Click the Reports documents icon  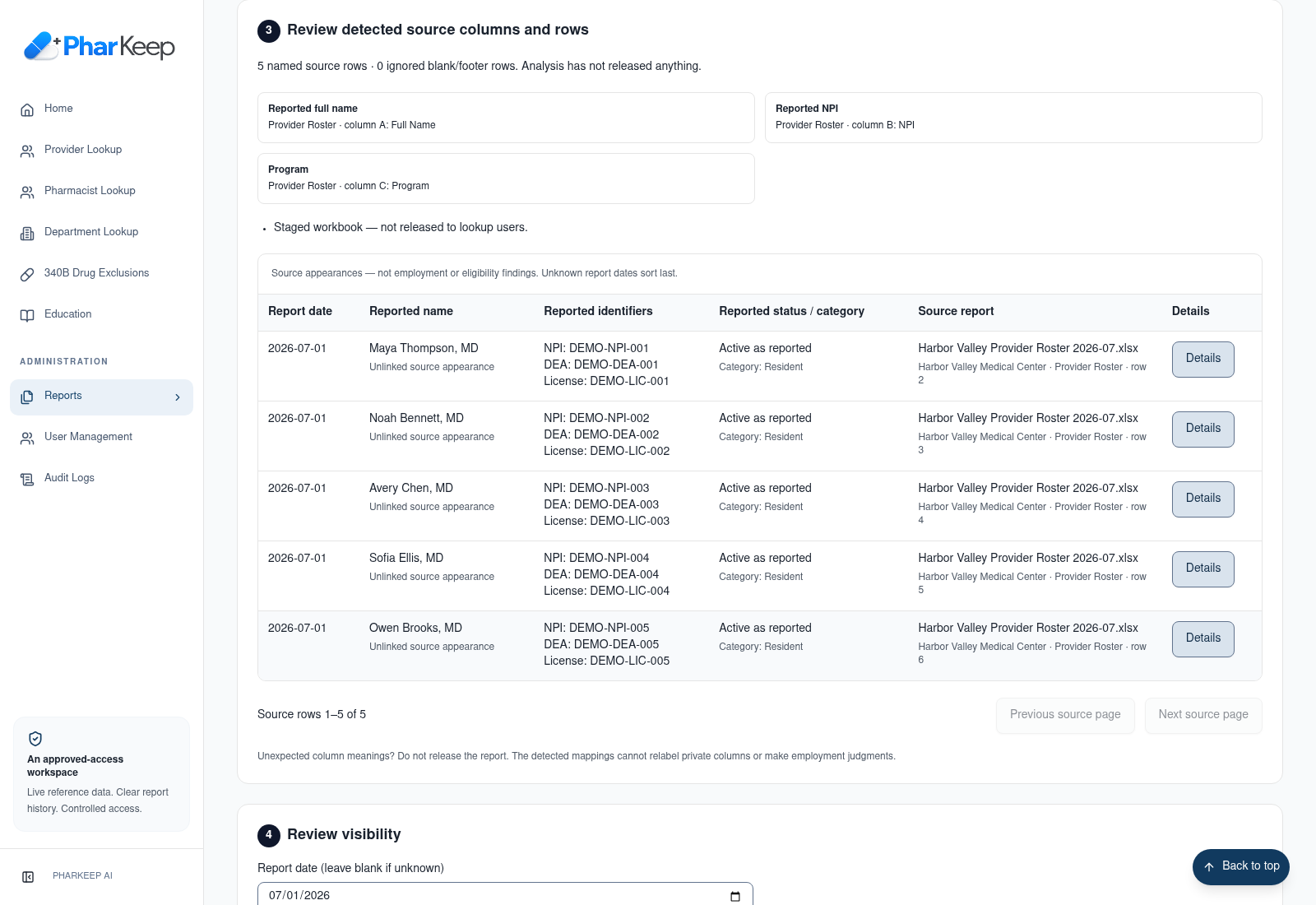(27, 397)
